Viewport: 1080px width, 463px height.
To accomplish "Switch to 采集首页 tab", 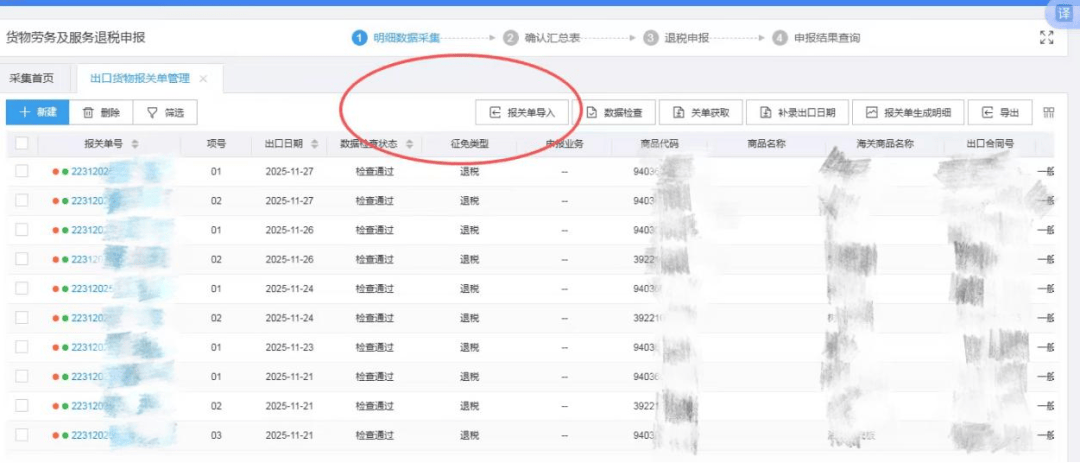I will 35,78.
